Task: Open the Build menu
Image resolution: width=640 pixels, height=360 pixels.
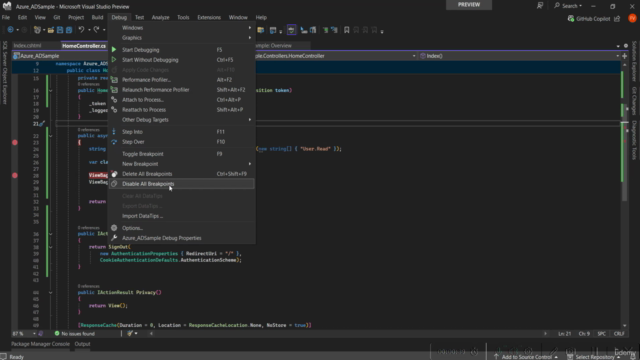Action: click(x=97, y=18)
